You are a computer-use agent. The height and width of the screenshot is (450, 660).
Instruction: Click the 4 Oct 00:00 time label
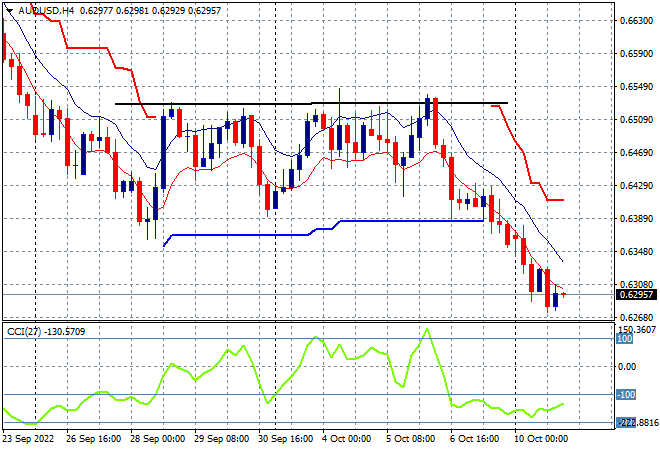(347, 439)
